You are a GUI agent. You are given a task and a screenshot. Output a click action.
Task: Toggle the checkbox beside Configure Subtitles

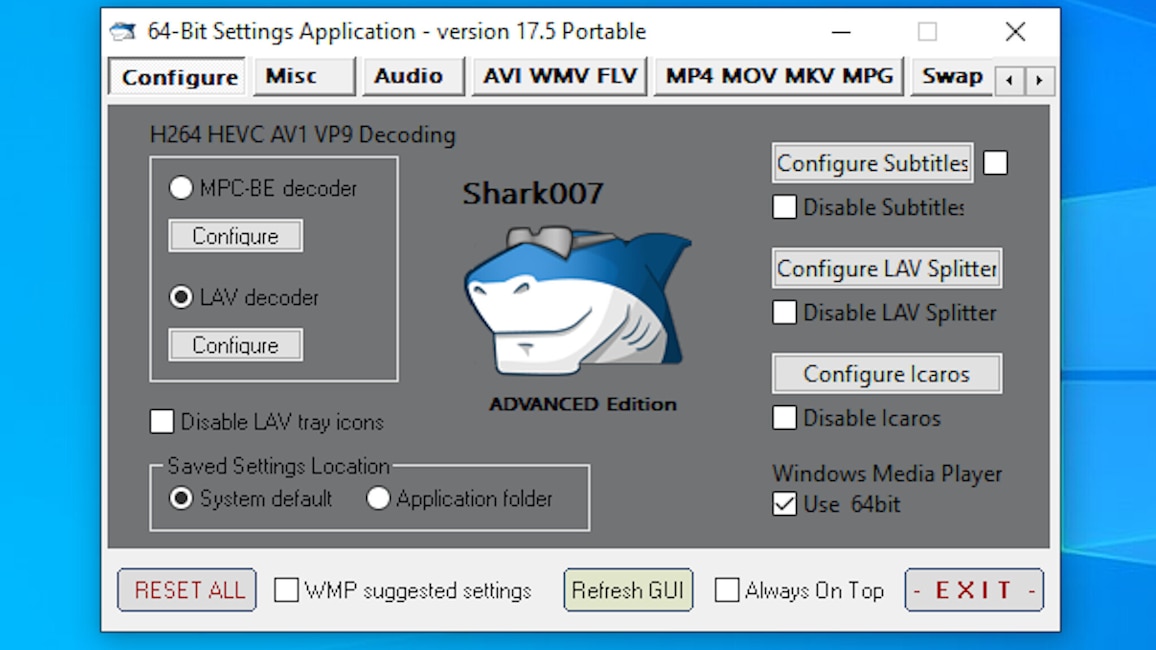tap(995, 163)
